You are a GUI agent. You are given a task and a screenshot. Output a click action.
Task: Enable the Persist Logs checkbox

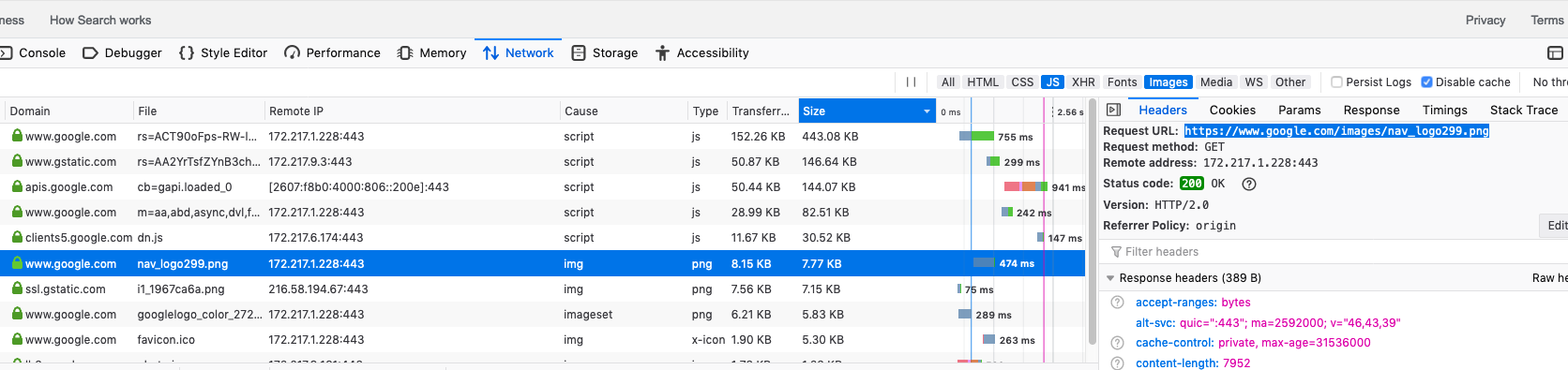[x=1337, y=82]
